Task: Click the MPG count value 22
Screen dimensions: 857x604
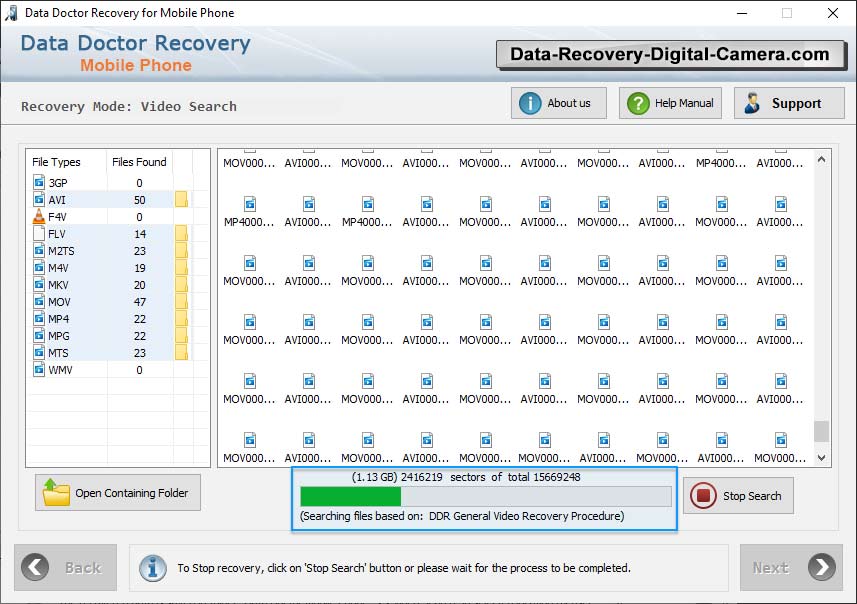Action: click(140, 336)
